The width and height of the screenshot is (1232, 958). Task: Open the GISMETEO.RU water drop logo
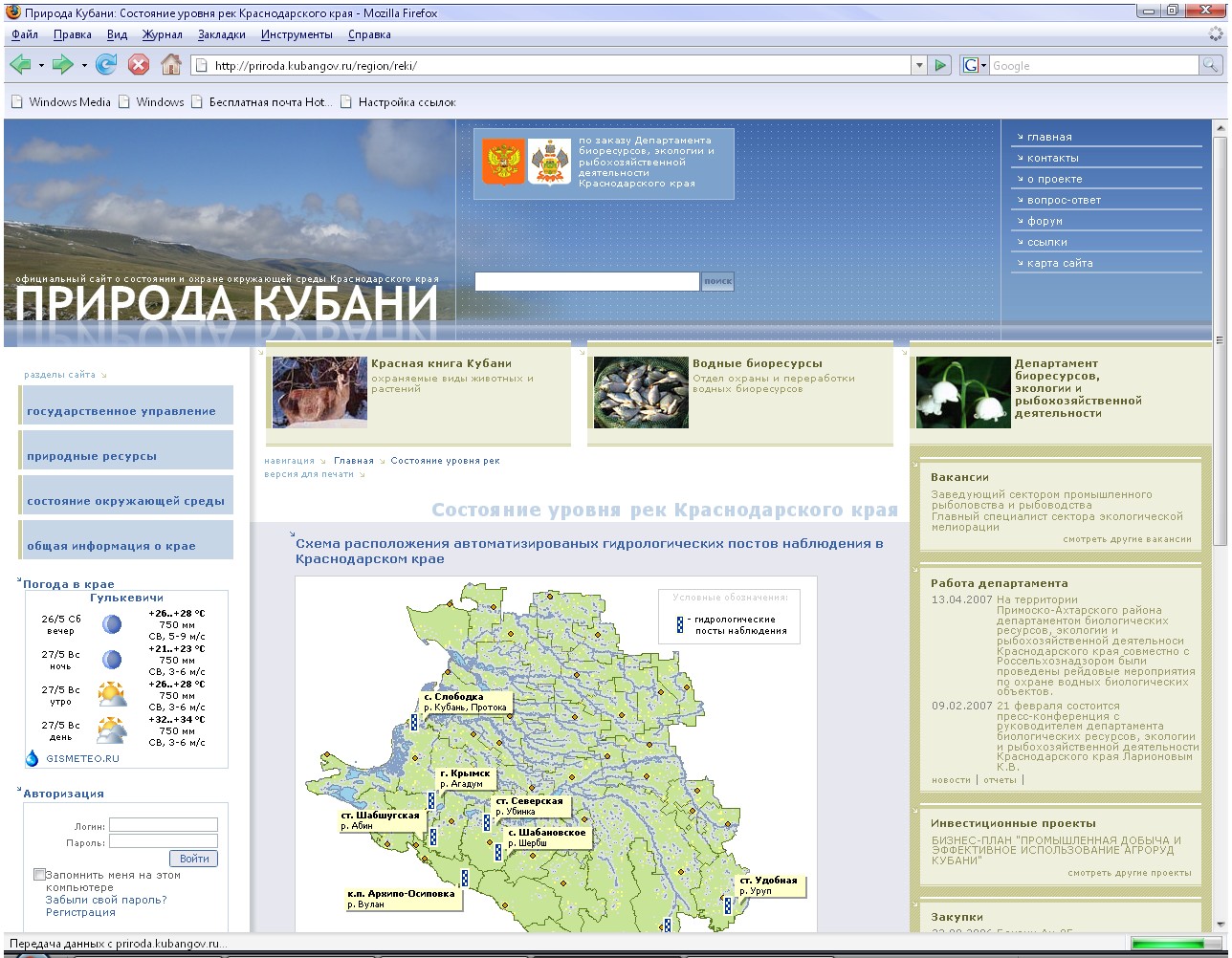pyautogui.click(x=32, y=758)
